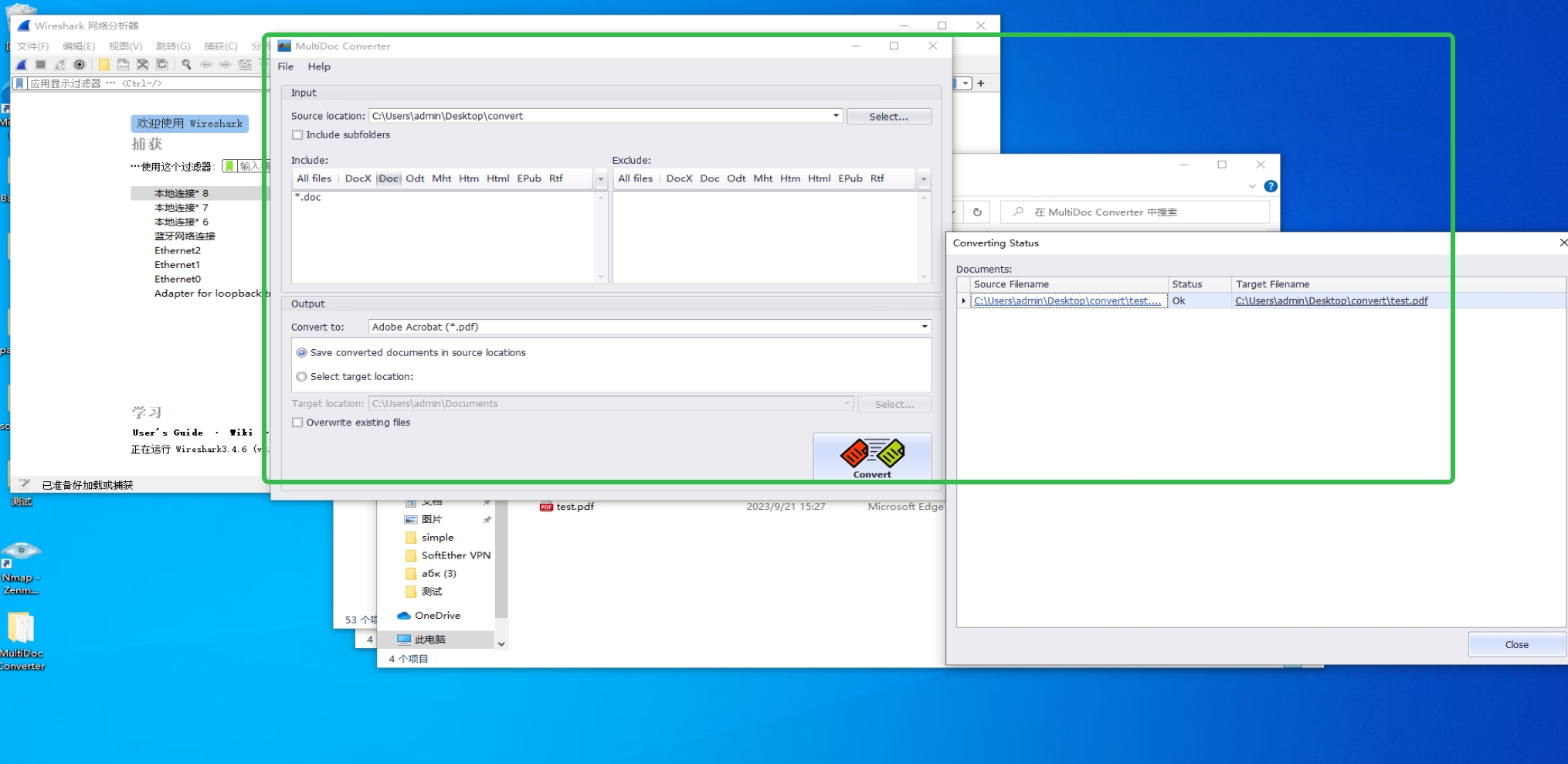Screen dimensions: 1568x764
Task: Click Wireshark's close capture file icon
Action: coord(142,65)
